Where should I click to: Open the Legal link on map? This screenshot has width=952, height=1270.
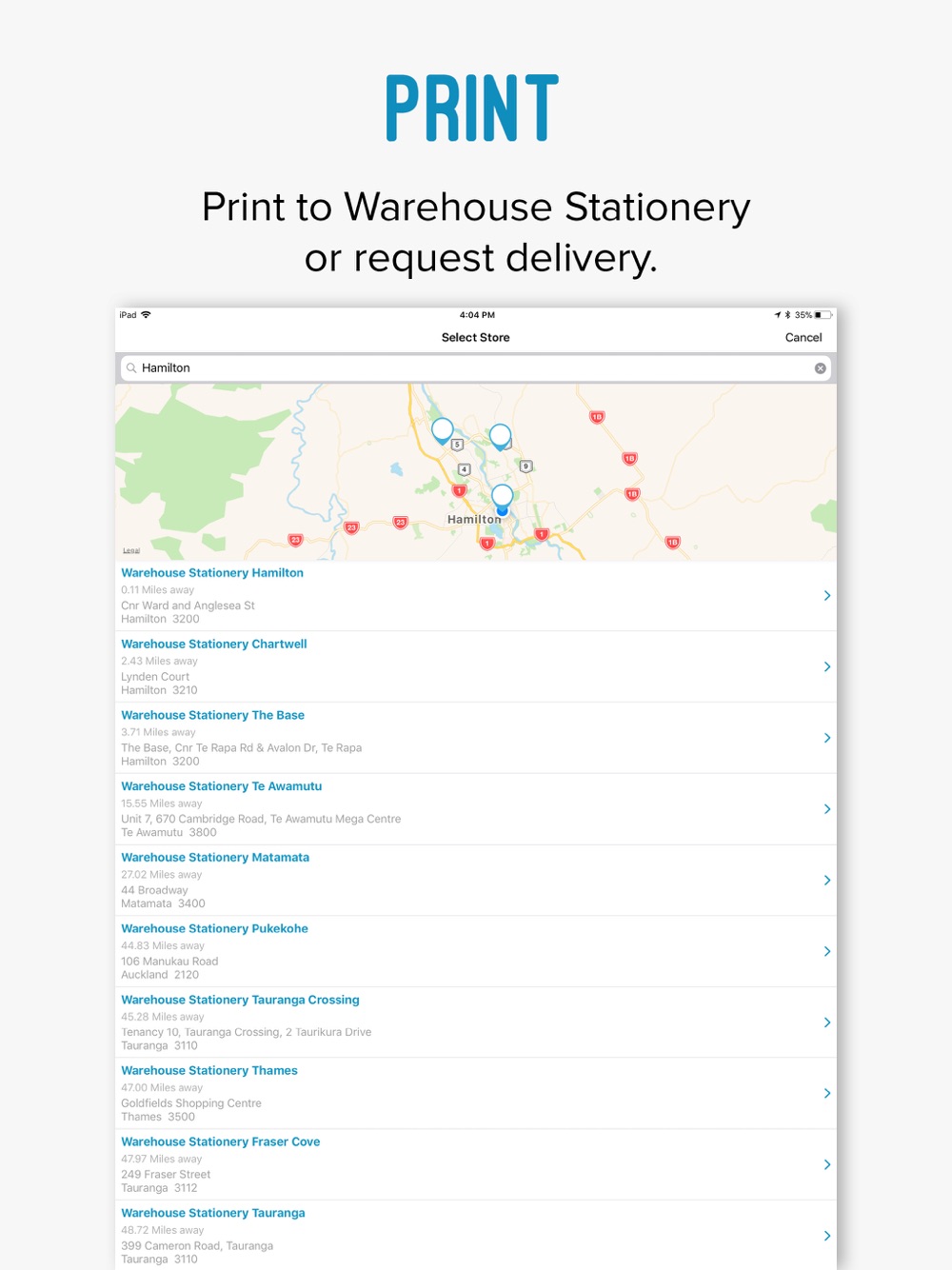pyautogui.click(x=131, y=550)
